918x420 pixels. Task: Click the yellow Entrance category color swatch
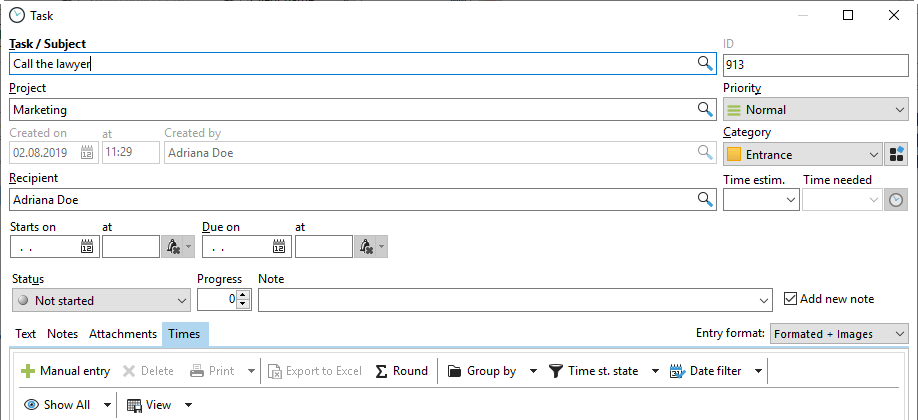coord(734,155)
